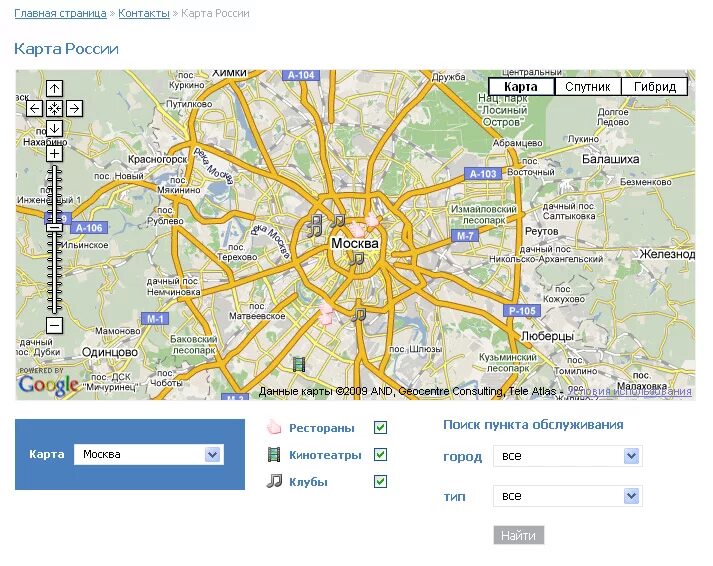Pan the map up with the arrow
Screen dimensions: 713x566
(55, 88)
